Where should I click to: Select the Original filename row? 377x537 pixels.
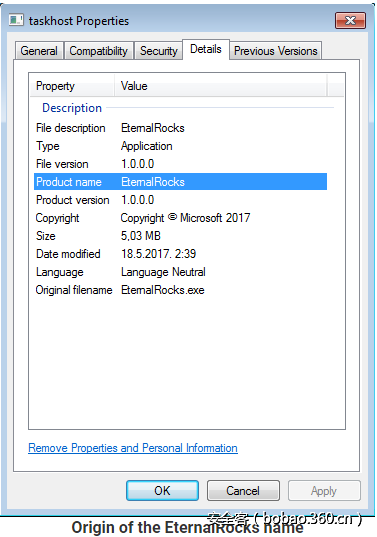pos(180,290)
